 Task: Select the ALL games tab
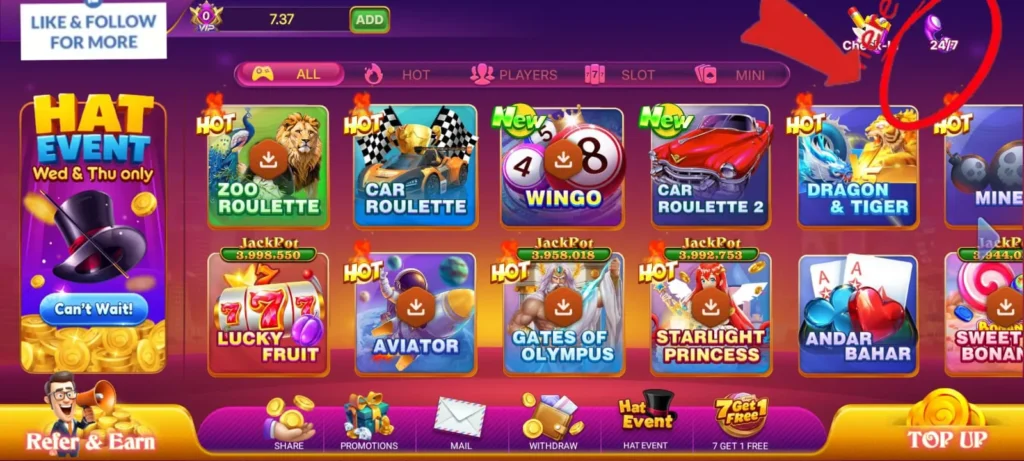pyautogui.click(x=290, y=74)
